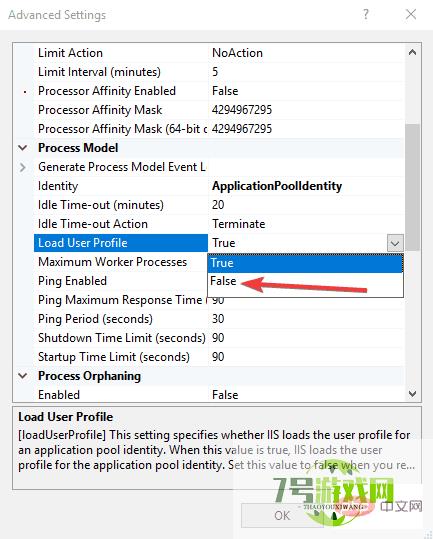Screen dimensions: 433x539
Task: Click the scrollbar up arrow
Action: point(412,53)
